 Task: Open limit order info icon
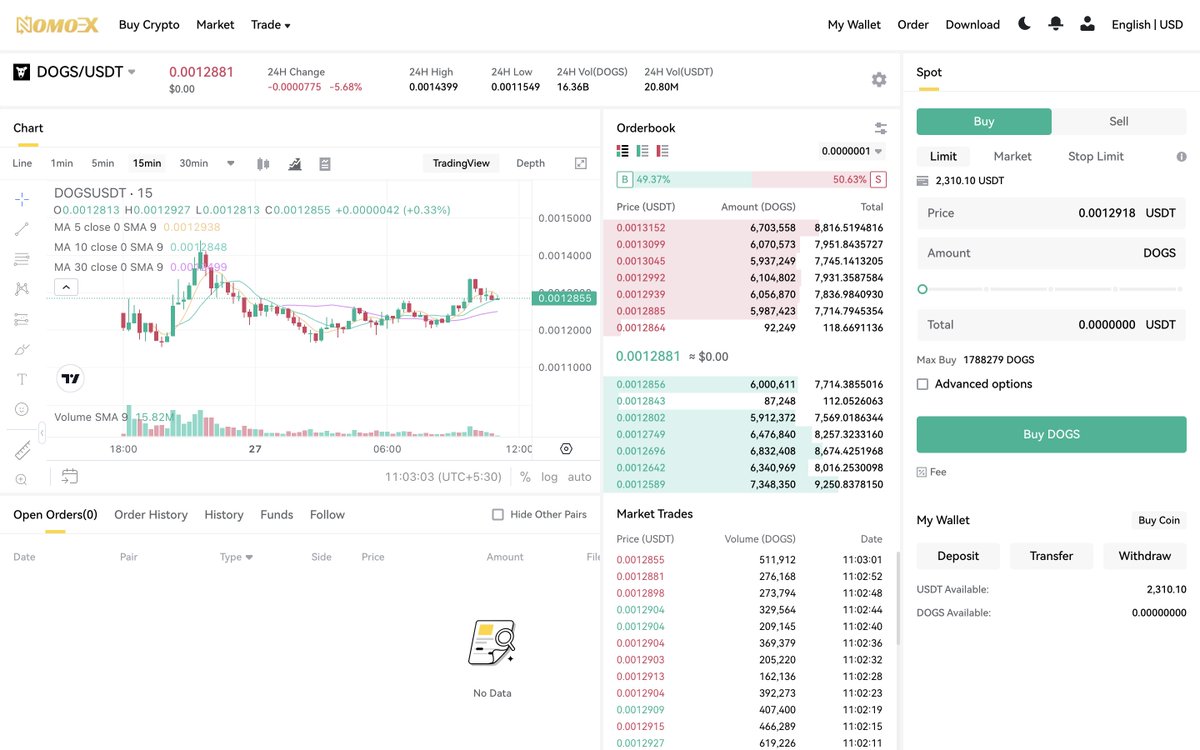click(x=1181, y=157)
